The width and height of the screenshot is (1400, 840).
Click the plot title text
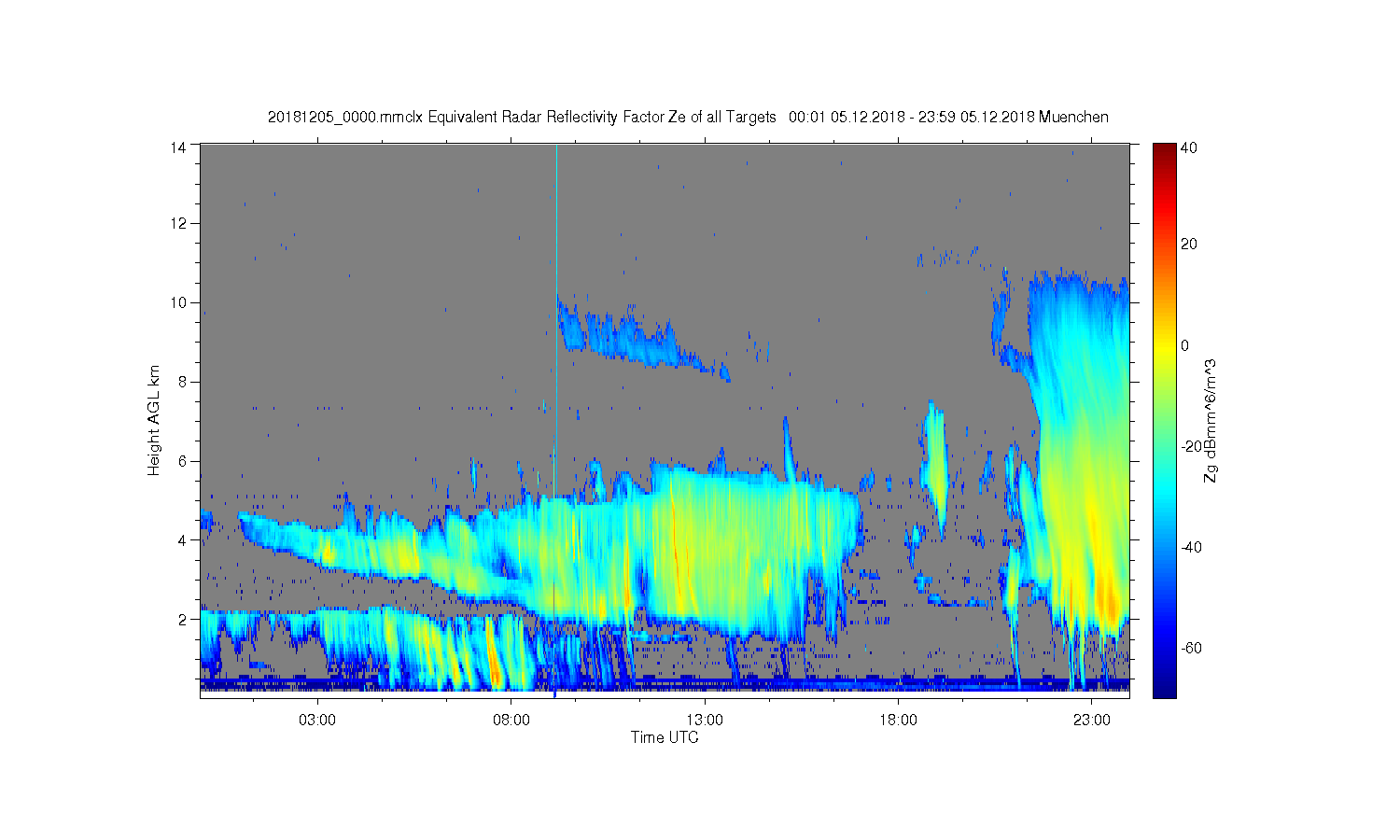(688, 118)
